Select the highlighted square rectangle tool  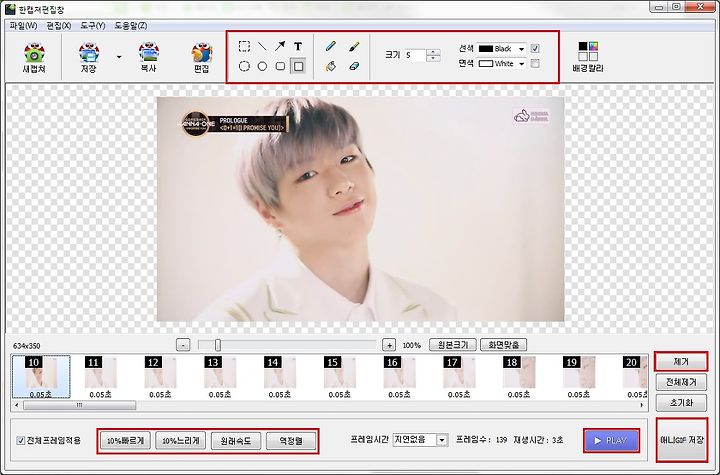tap(298, 66)
